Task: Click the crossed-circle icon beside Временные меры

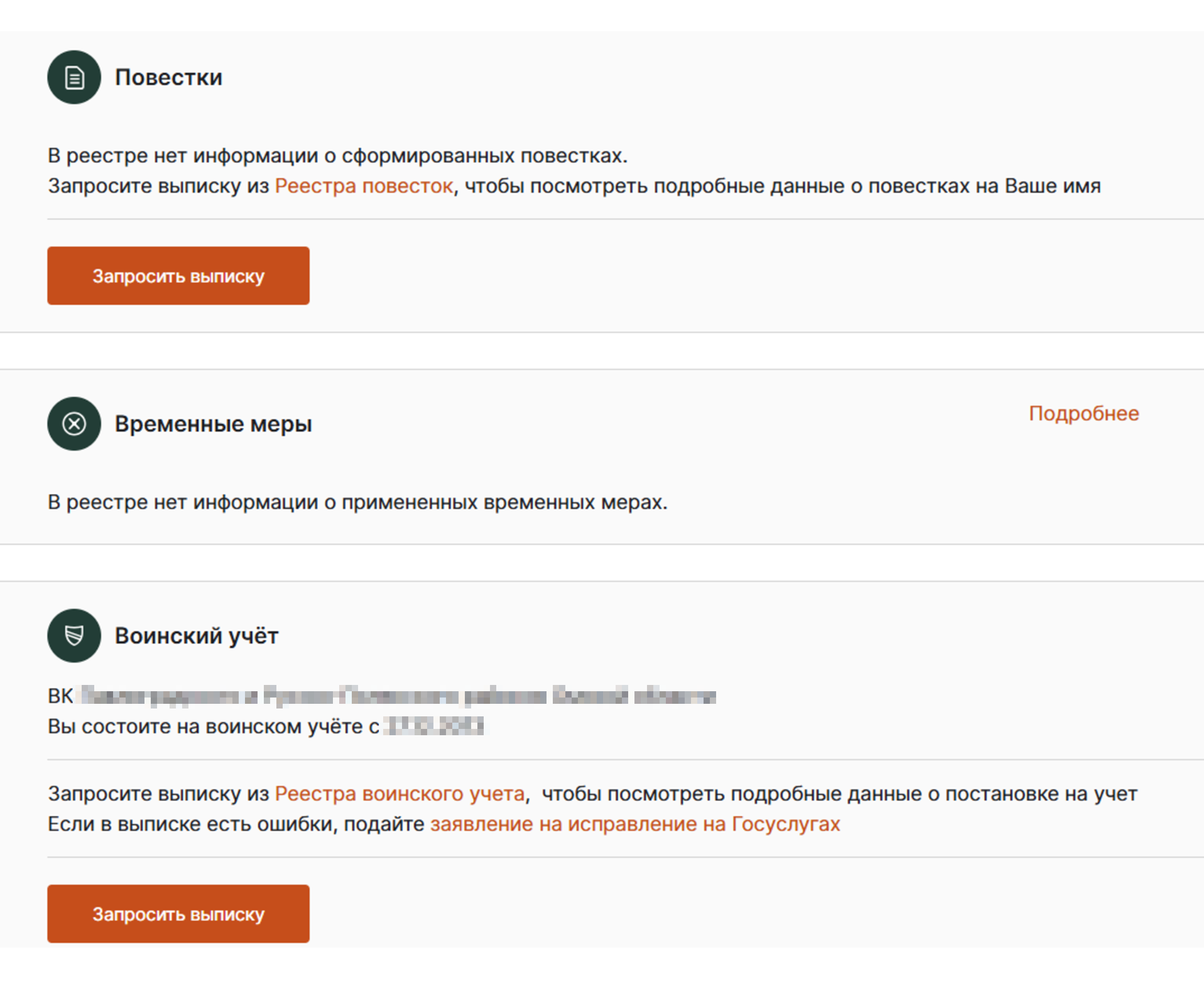Action: pyautogui.click(x=74, y=424)
